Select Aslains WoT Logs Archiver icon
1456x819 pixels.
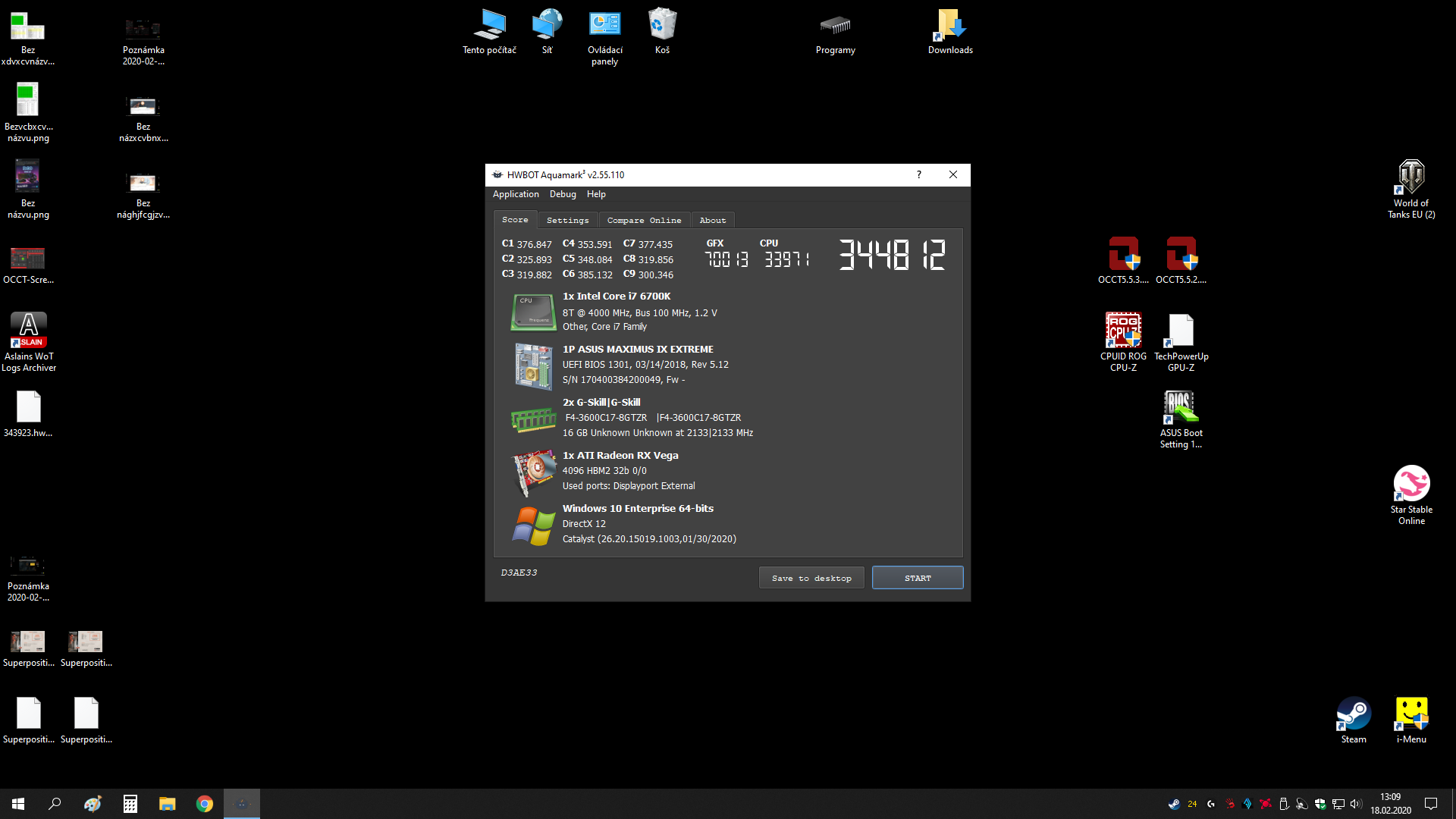29,342
